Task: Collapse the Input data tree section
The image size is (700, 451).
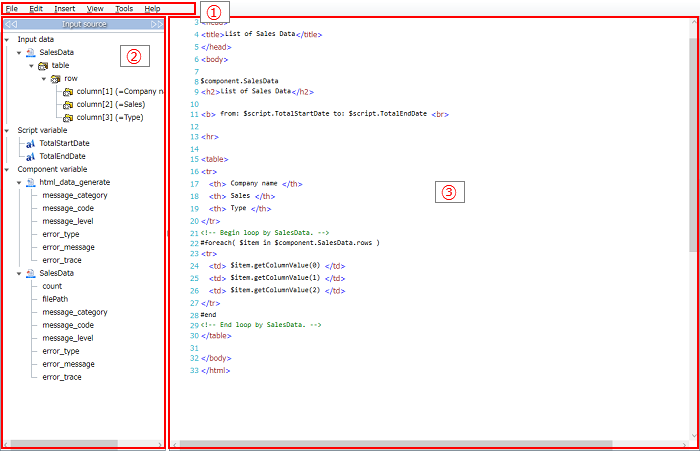Action: 7,40
